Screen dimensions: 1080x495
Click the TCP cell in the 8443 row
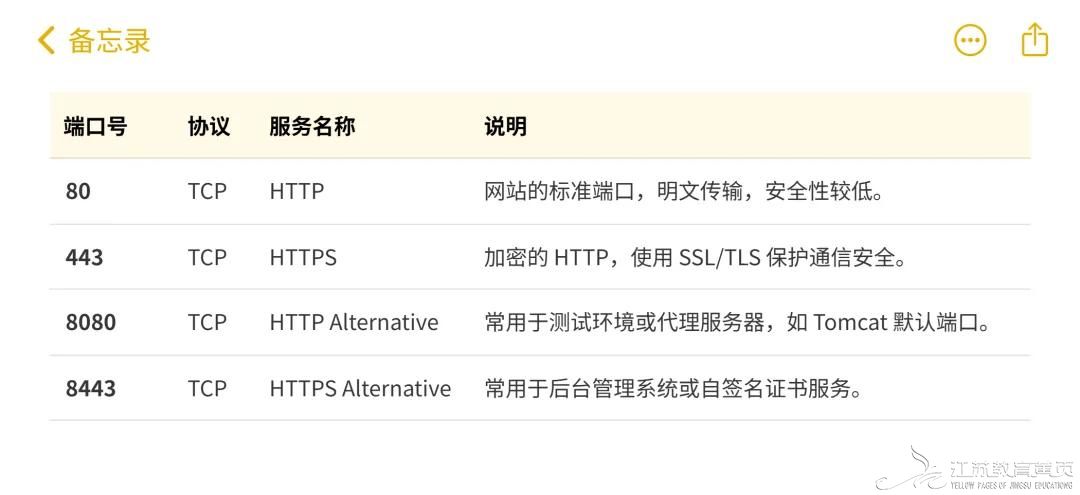[x=207, y=388]
